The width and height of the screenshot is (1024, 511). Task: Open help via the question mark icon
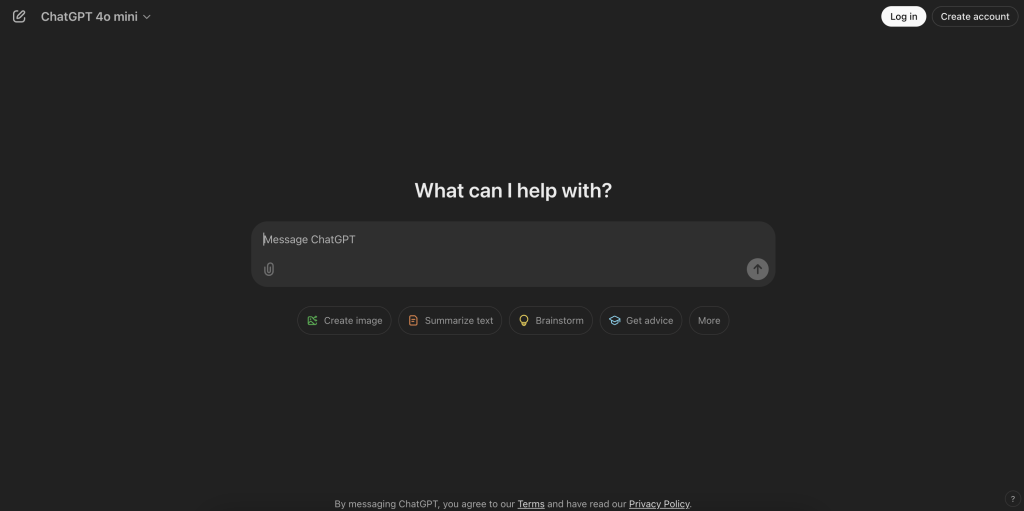click(1011, 499)
